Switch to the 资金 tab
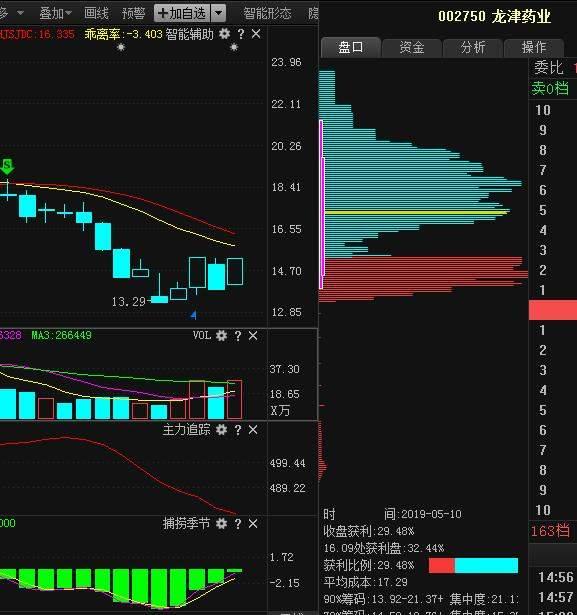The width and height of the screenshot is (577, 615). (x=411, y=48)
